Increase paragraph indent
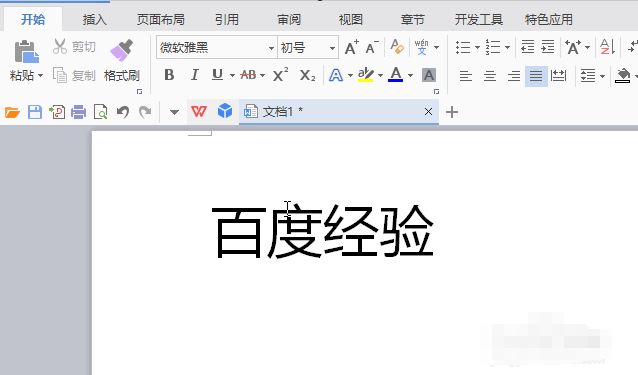This screenshot has height=375, width=638. point(548,47)
